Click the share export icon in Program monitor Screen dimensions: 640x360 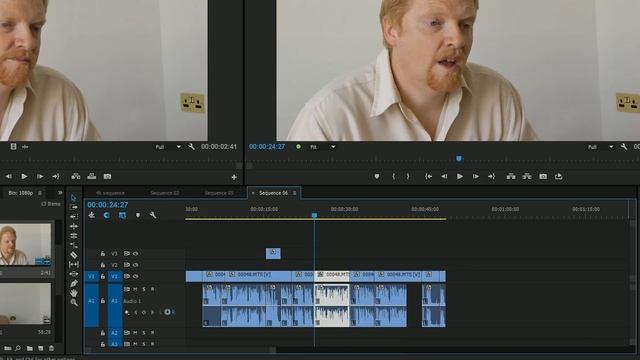558,176
